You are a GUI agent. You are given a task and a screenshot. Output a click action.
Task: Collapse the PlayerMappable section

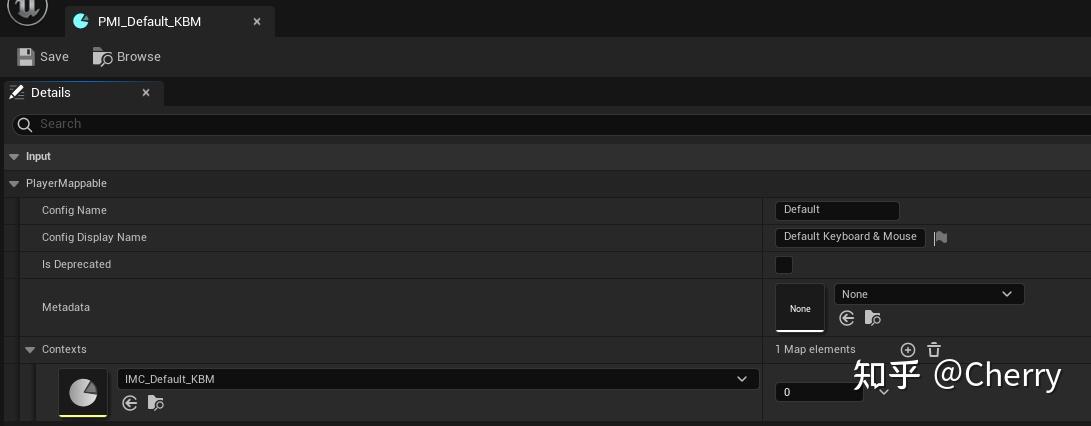pyautogui.click(x=14, y=184)
